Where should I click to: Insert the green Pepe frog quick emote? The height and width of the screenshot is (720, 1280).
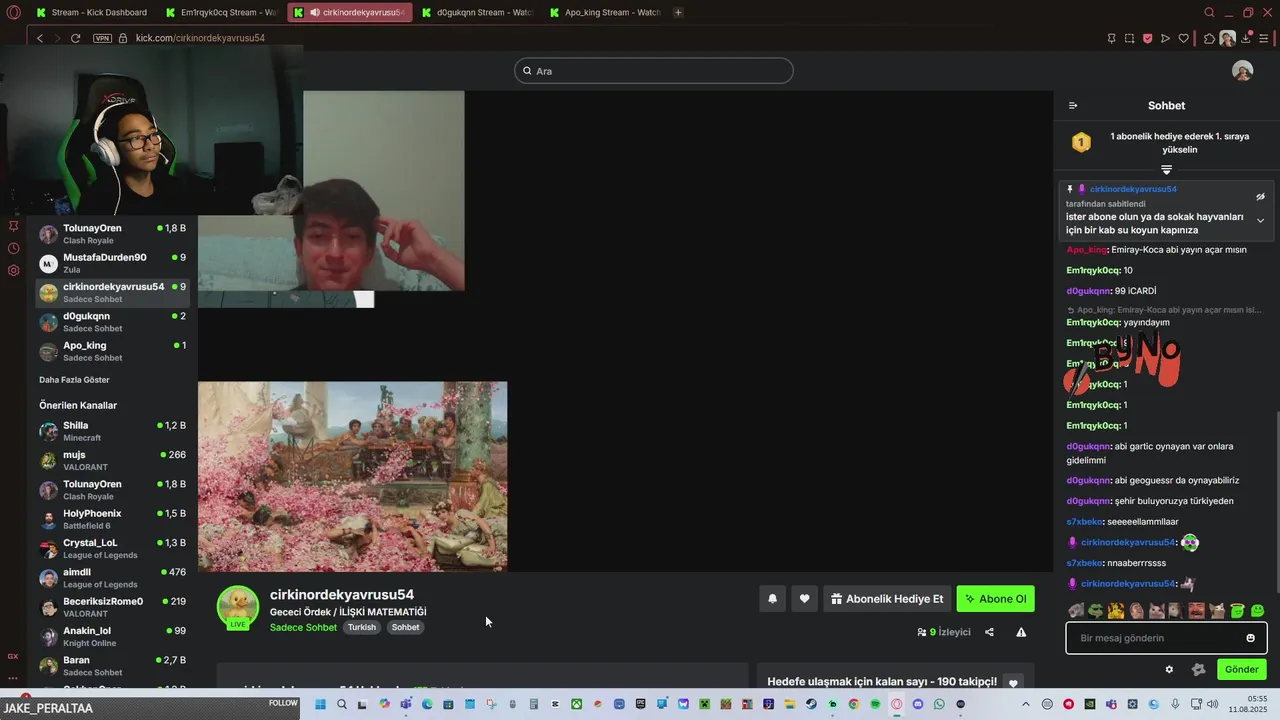coord(1096,610)
